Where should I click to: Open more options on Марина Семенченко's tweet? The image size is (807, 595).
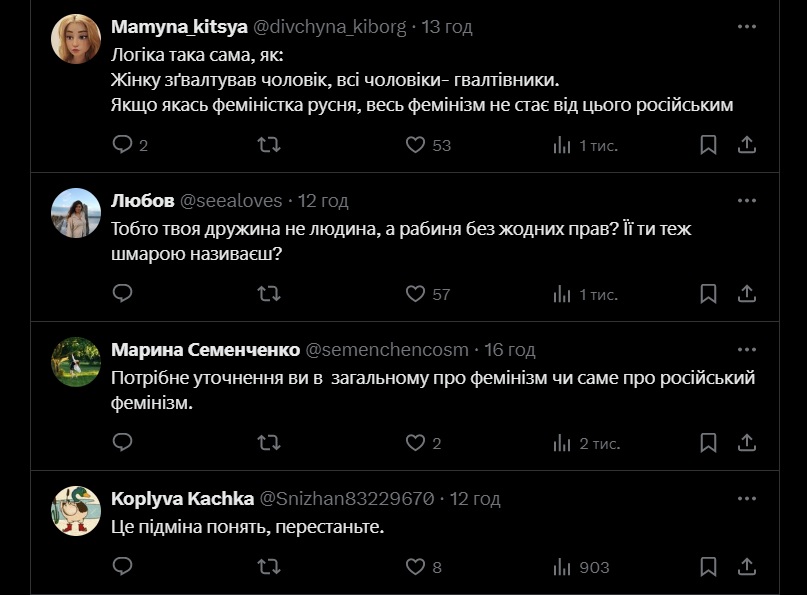coord(746,349)
